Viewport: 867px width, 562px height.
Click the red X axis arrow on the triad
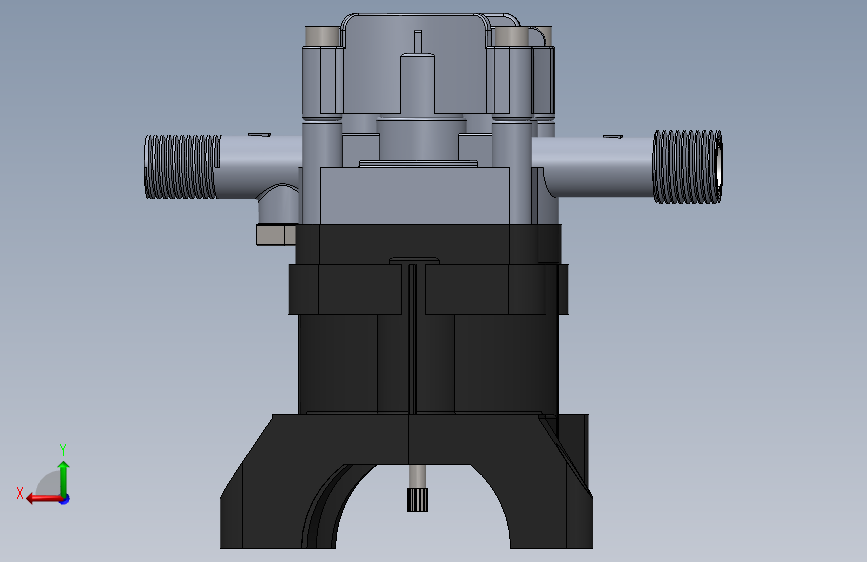tap(44, 499)
